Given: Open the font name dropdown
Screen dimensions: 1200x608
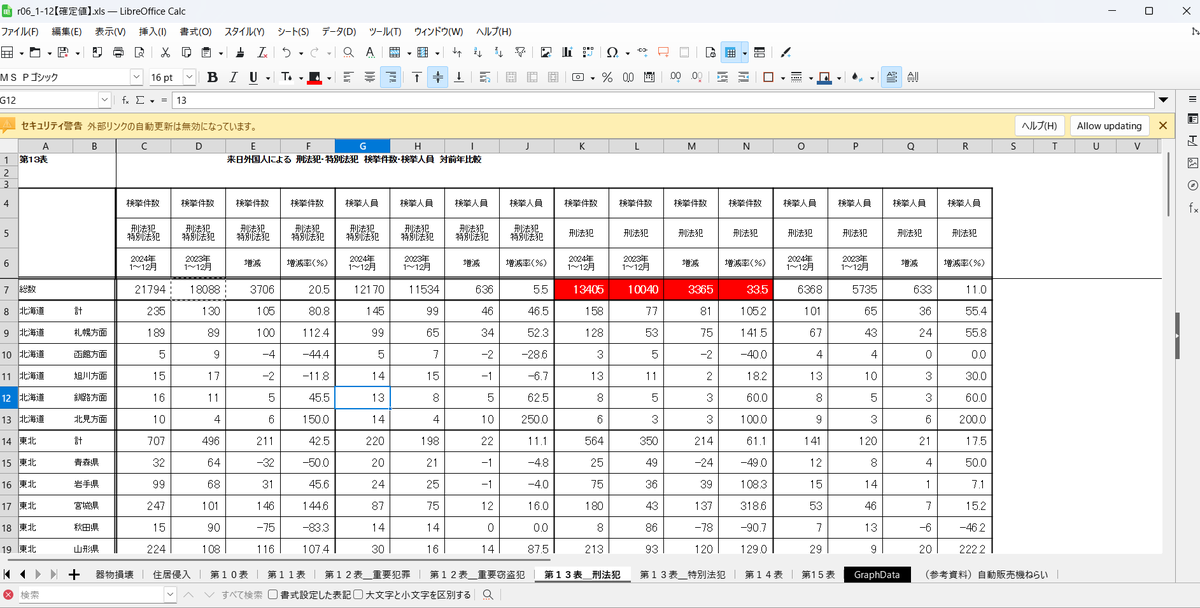Looking at the screenshot, I should (136, 77).
